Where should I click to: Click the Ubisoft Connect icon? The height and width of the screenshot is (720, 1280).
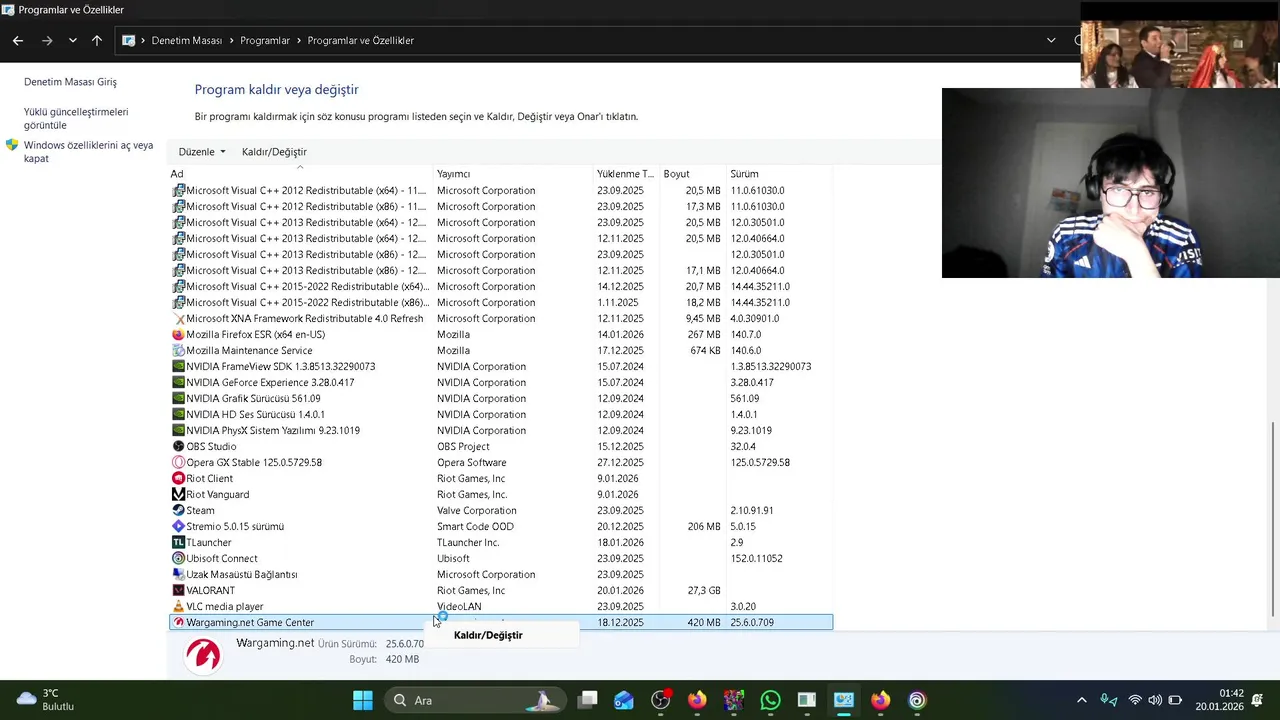click(x=179, y=558)
